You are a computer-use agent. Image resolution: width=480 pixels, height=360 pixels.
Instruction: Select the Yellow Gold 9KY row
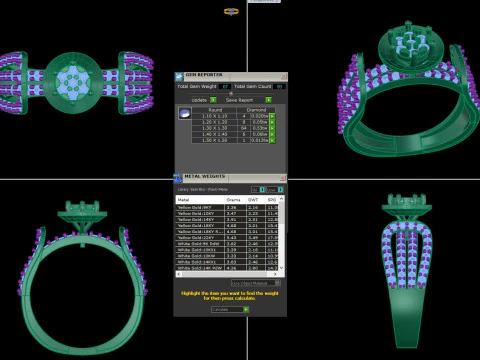coord(227,207)
